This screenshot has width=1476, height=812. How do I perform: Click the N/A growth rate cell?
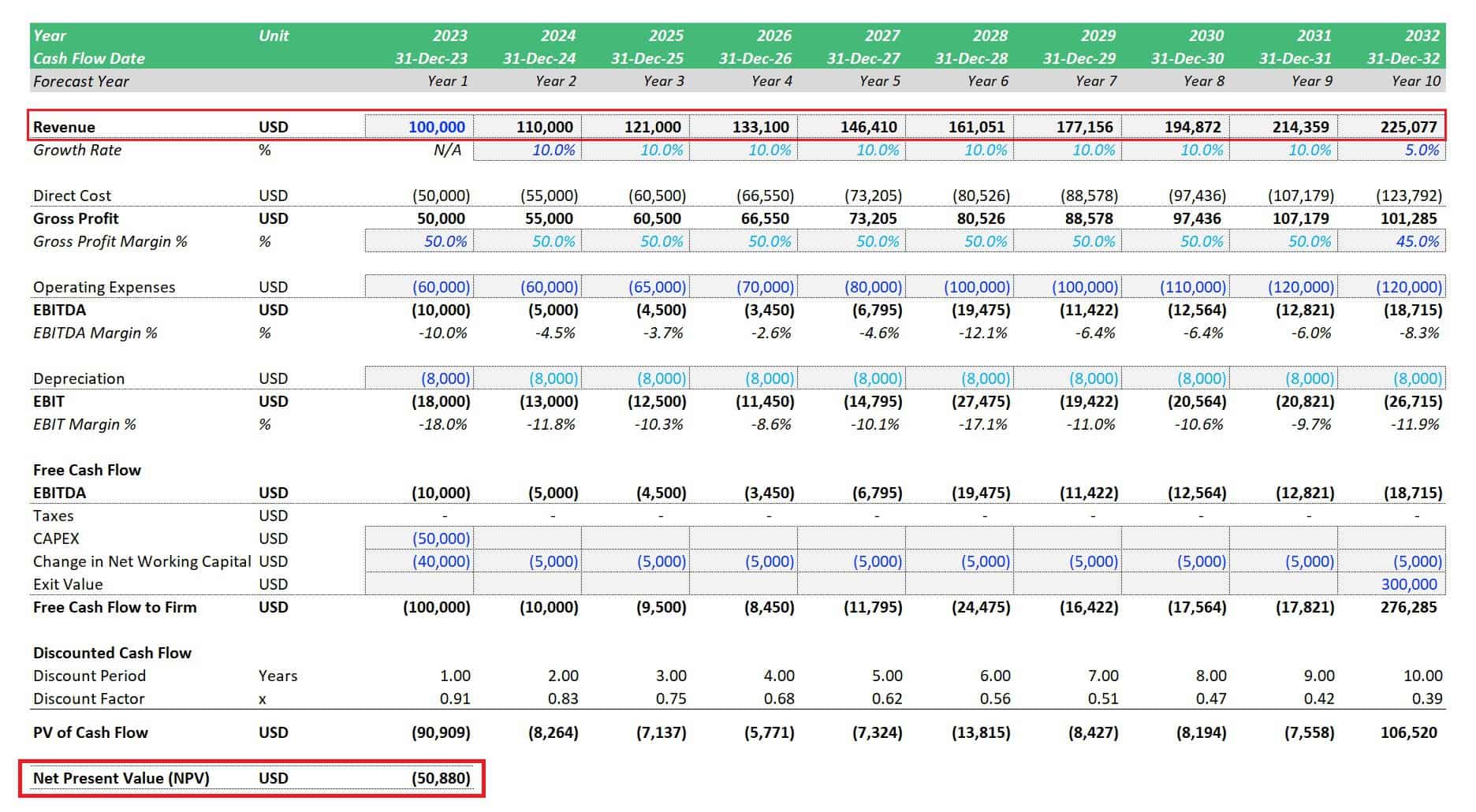pyautogui.click(x=448, y=150)
